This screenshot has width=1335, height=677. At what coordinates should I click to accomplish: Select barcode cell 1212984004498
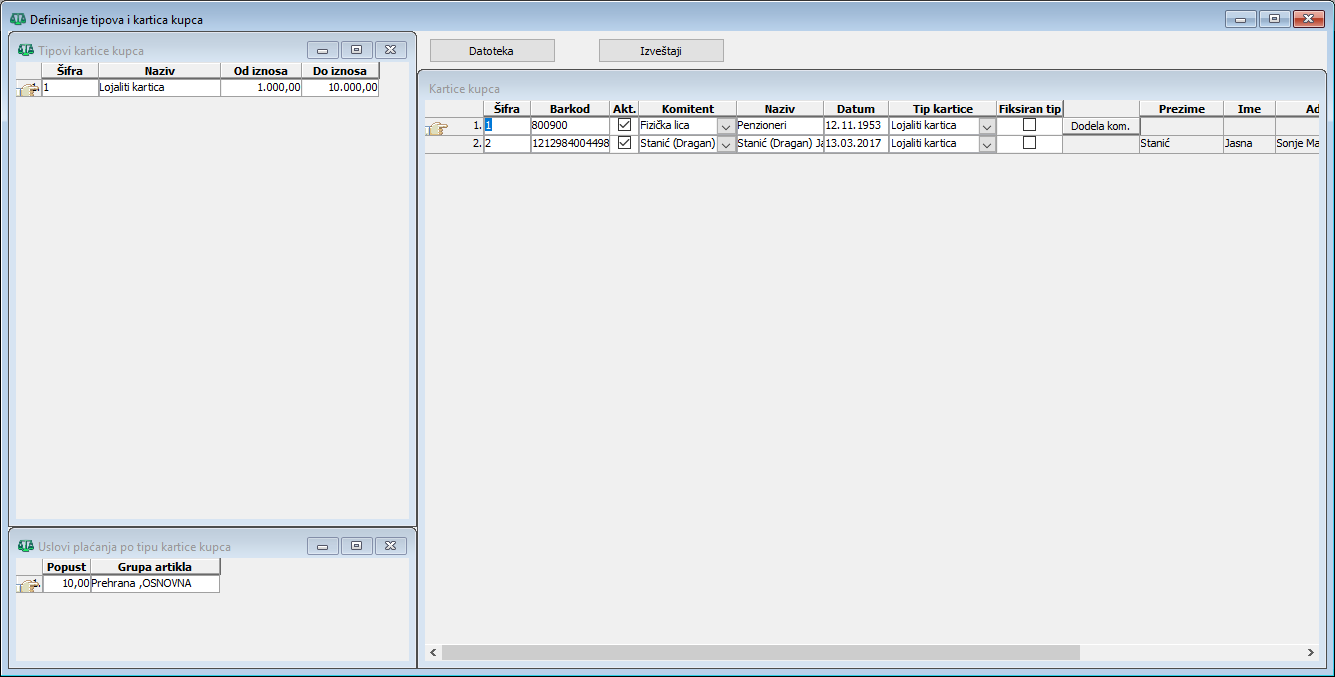point(570,144)
